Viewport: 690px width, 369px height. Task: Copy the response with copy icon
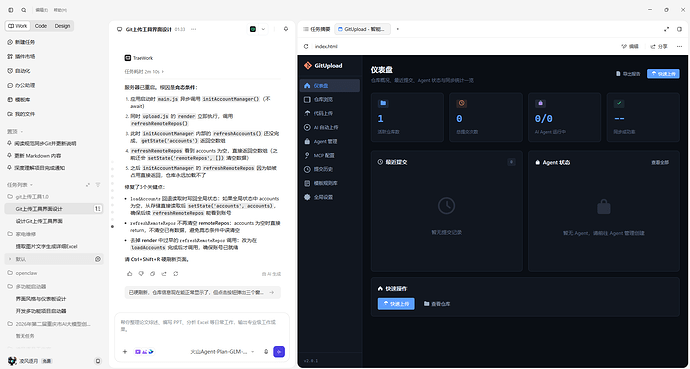tap(152, 274)
